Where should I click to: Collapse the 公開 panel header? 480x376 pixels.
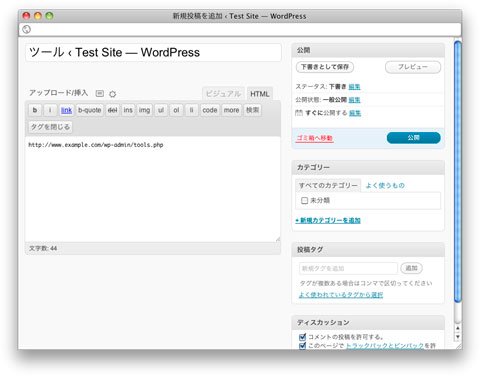(x=368, y=50)
